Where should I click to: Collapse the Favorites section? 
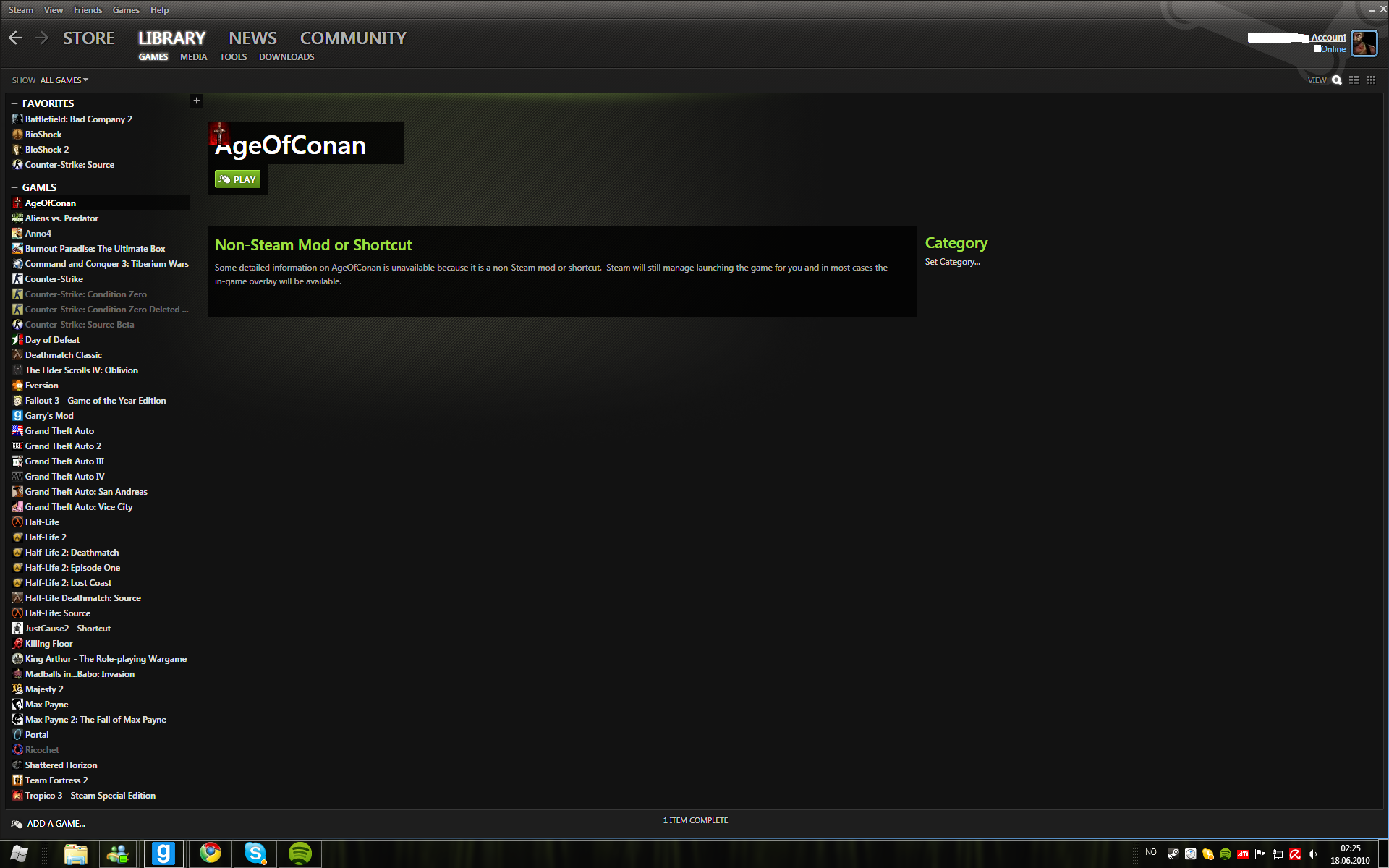pyautogui.click(x=14, y=103)
